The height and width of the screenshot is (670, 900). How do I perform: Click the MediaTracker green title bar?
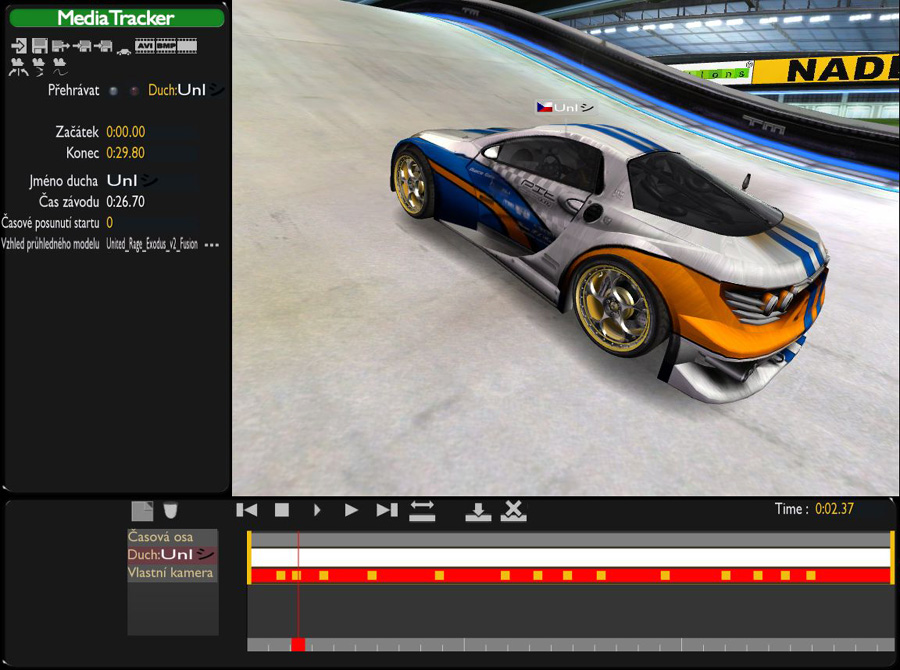coord(117,18)
